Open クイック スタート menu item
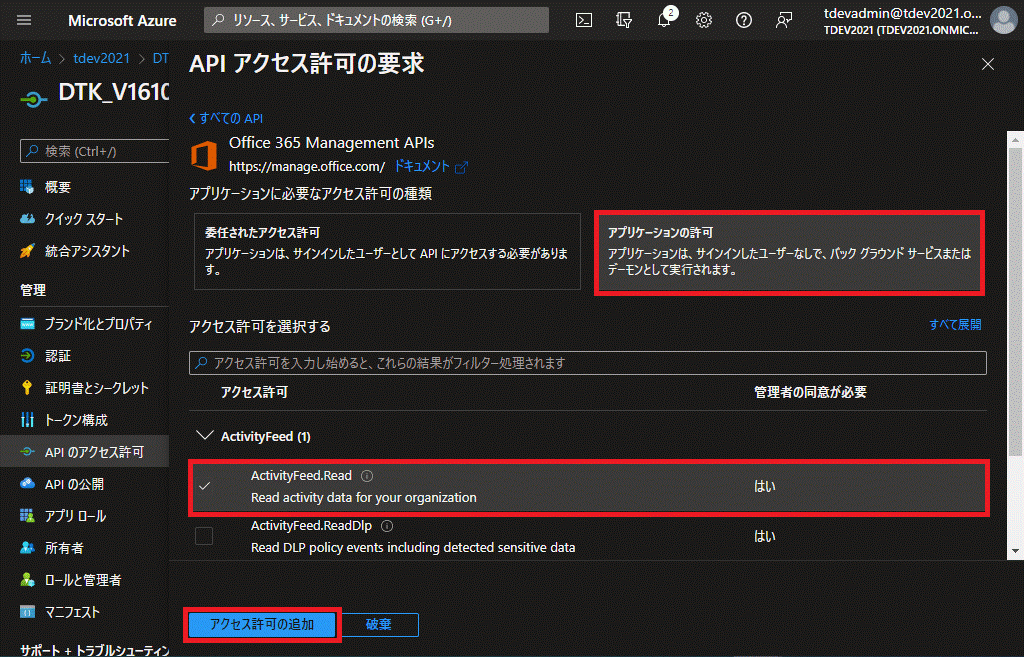 [85, 219]
